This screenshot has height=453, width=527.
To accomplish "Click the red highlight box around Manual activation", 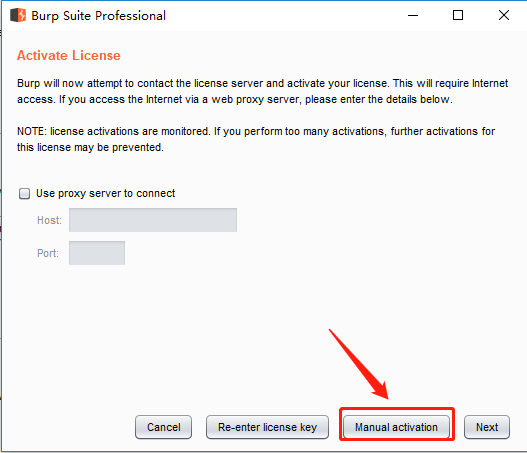I will tap(397, 424).
